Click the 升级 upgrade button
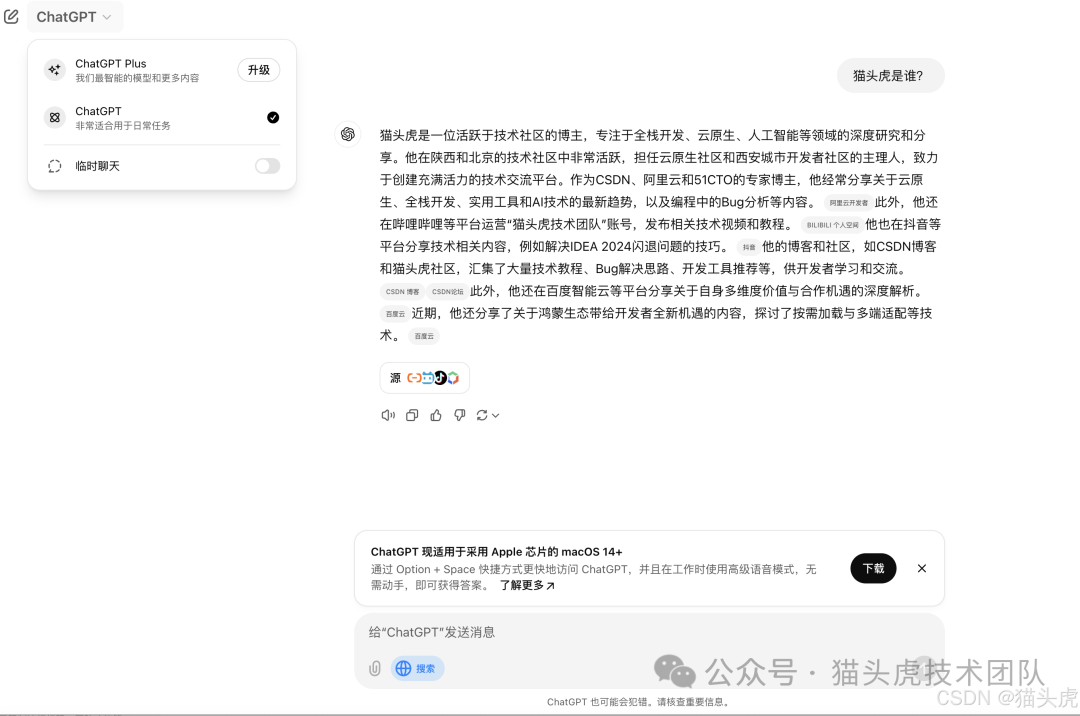The image size is (1080, 716). point(259,70)
